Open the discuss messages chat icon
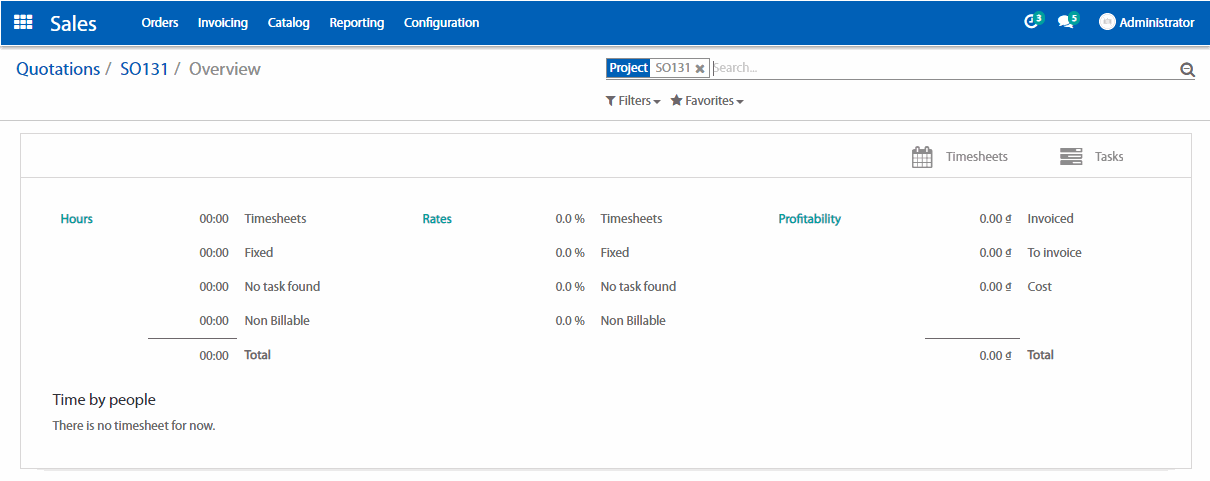The width and height of the screenshot is (1210, 481). [x=1066, y=22]
